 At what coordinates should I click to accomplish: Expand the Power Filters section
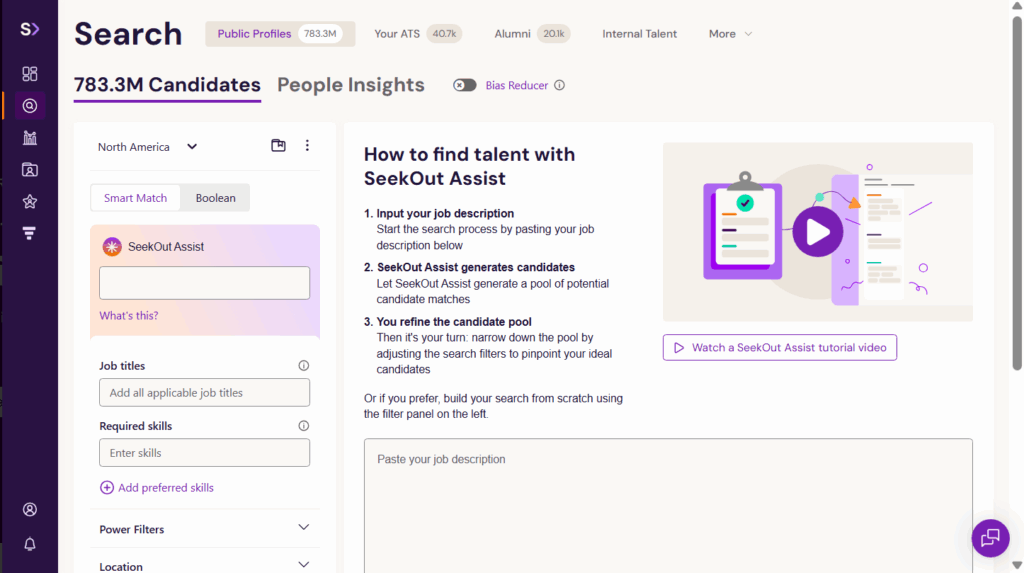[205, 529]
